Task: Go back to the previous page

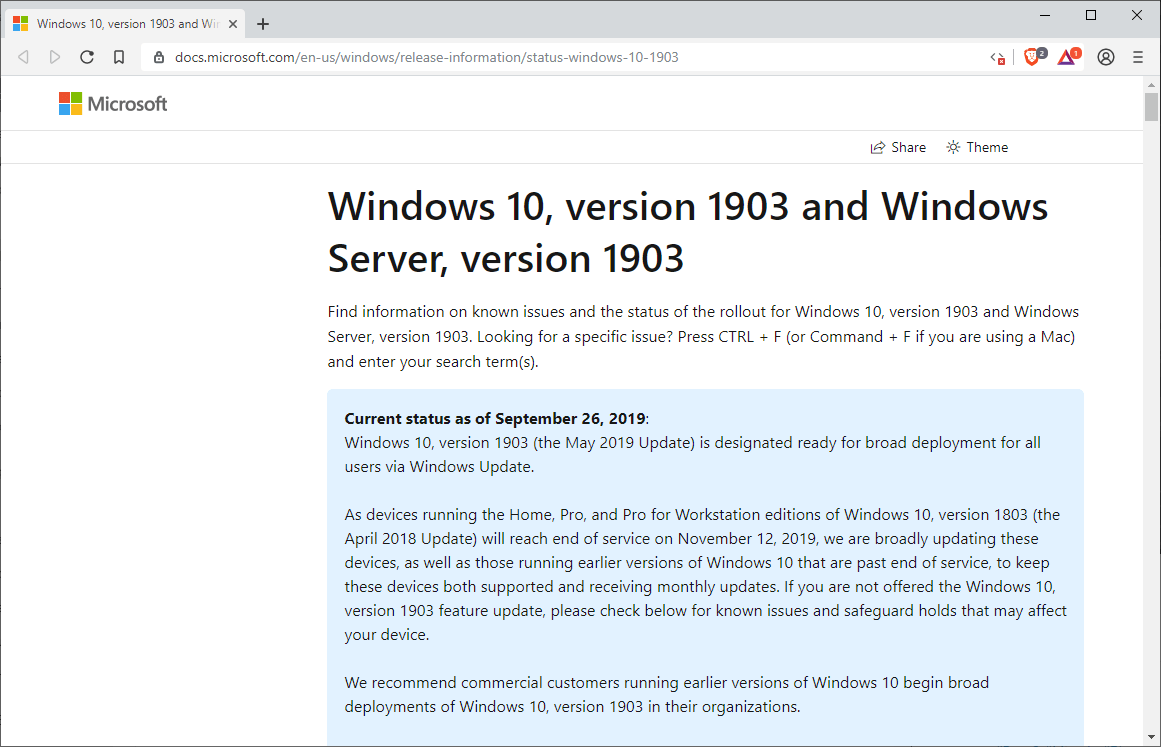Action: point(23,57)
